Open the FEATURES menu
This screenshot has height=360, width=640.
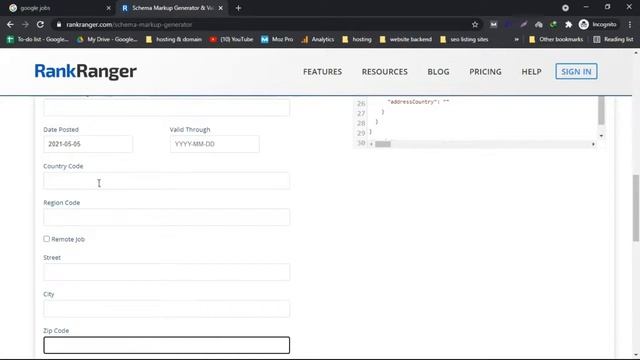(322, 71)
